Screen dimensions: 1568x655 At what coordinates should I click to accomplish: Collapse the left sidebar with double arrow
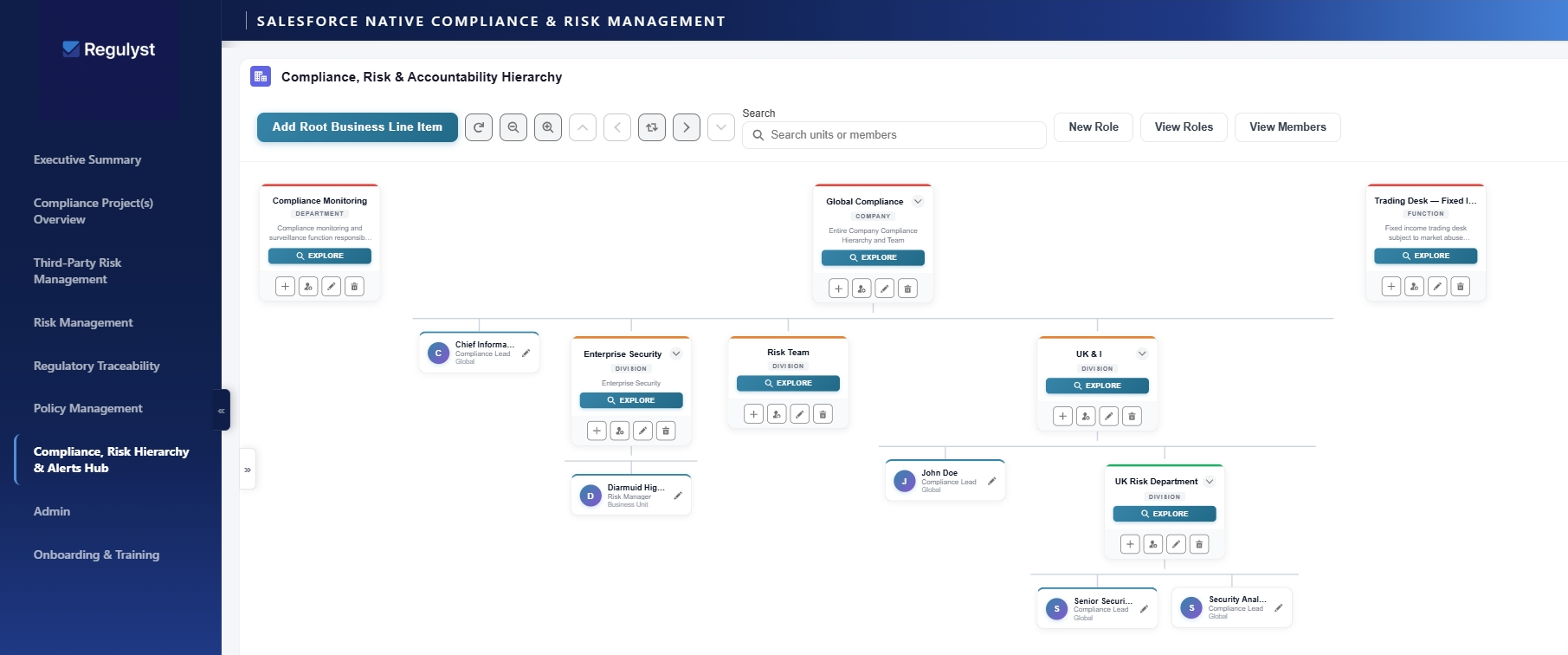tap(222, 410)
